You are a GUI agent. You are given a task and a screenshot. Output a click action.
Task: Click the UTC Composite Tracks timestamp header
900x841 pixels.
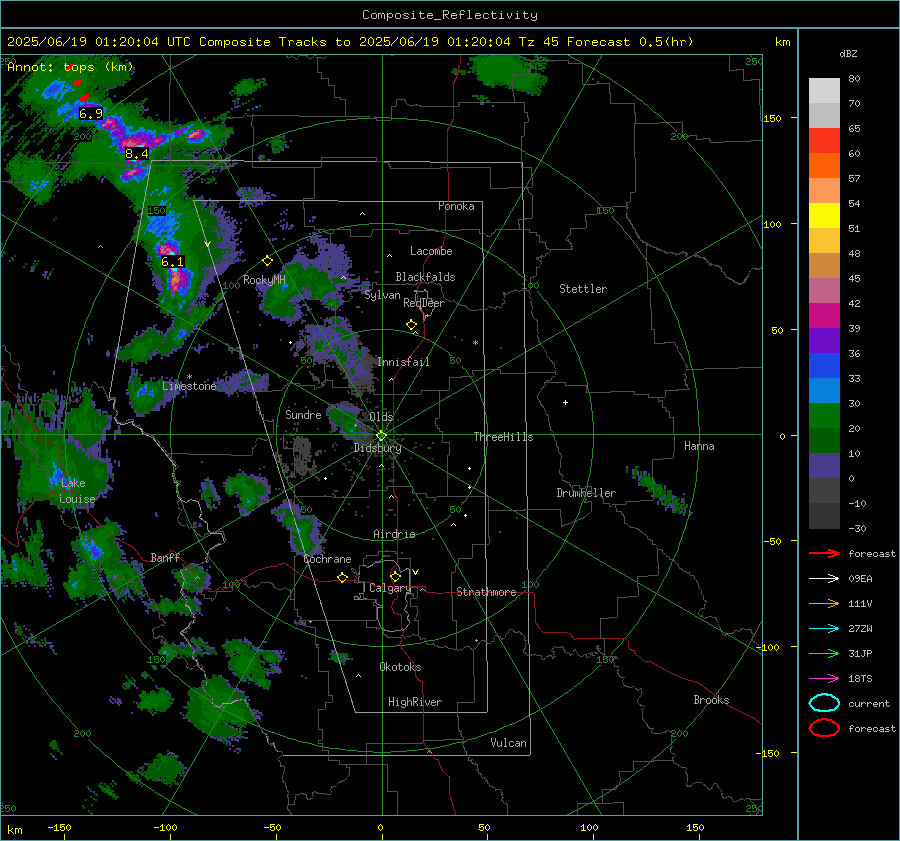click(x=350, y=42)
